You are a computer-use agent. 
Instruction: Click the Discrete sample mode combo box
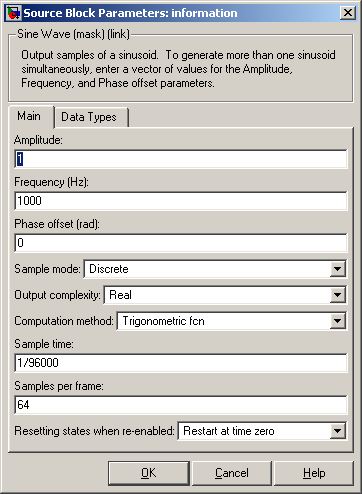coord(215,269)
